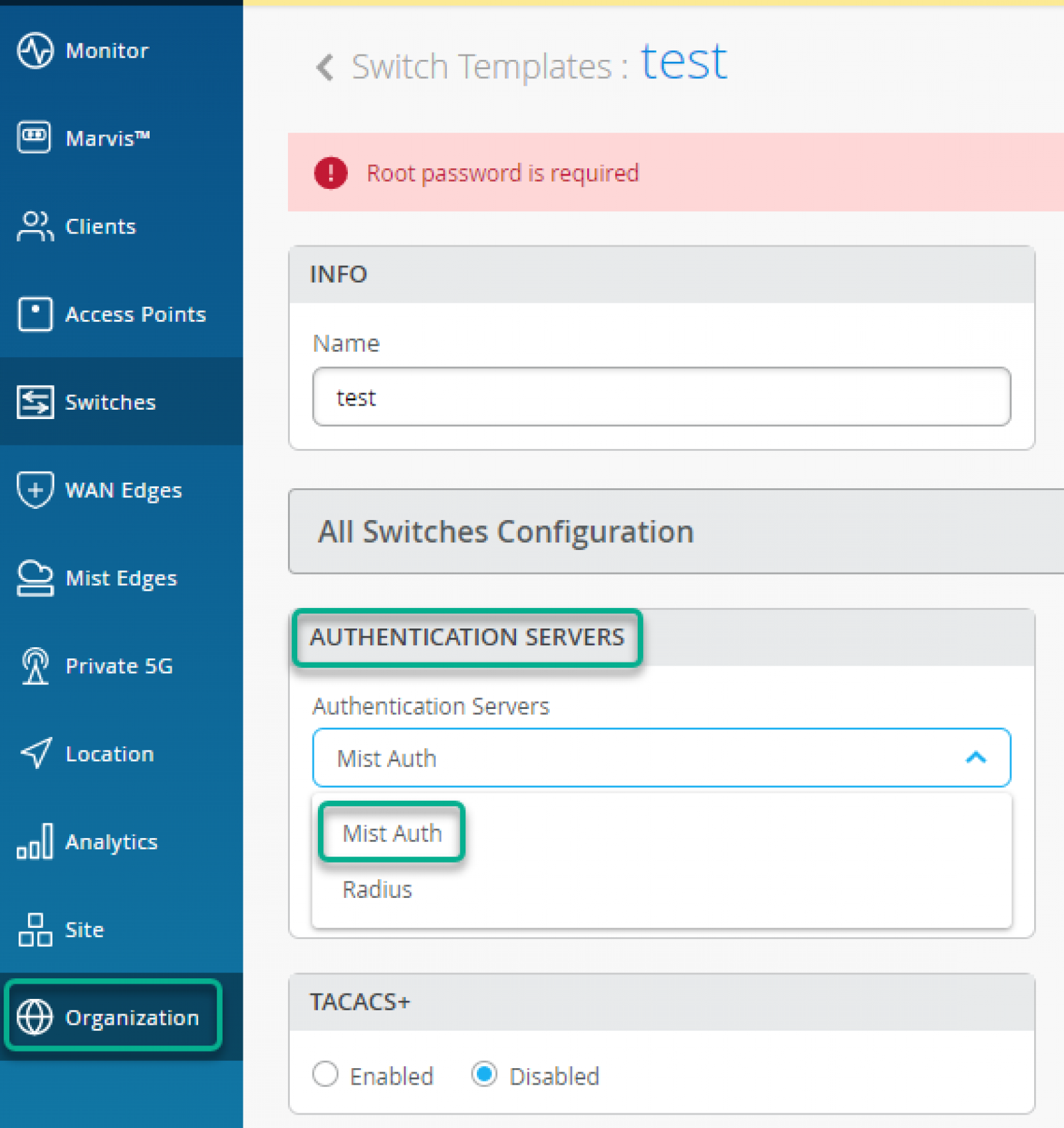Collapse the Authentication Servers dropdown chevron

click(x=976, y=758)
